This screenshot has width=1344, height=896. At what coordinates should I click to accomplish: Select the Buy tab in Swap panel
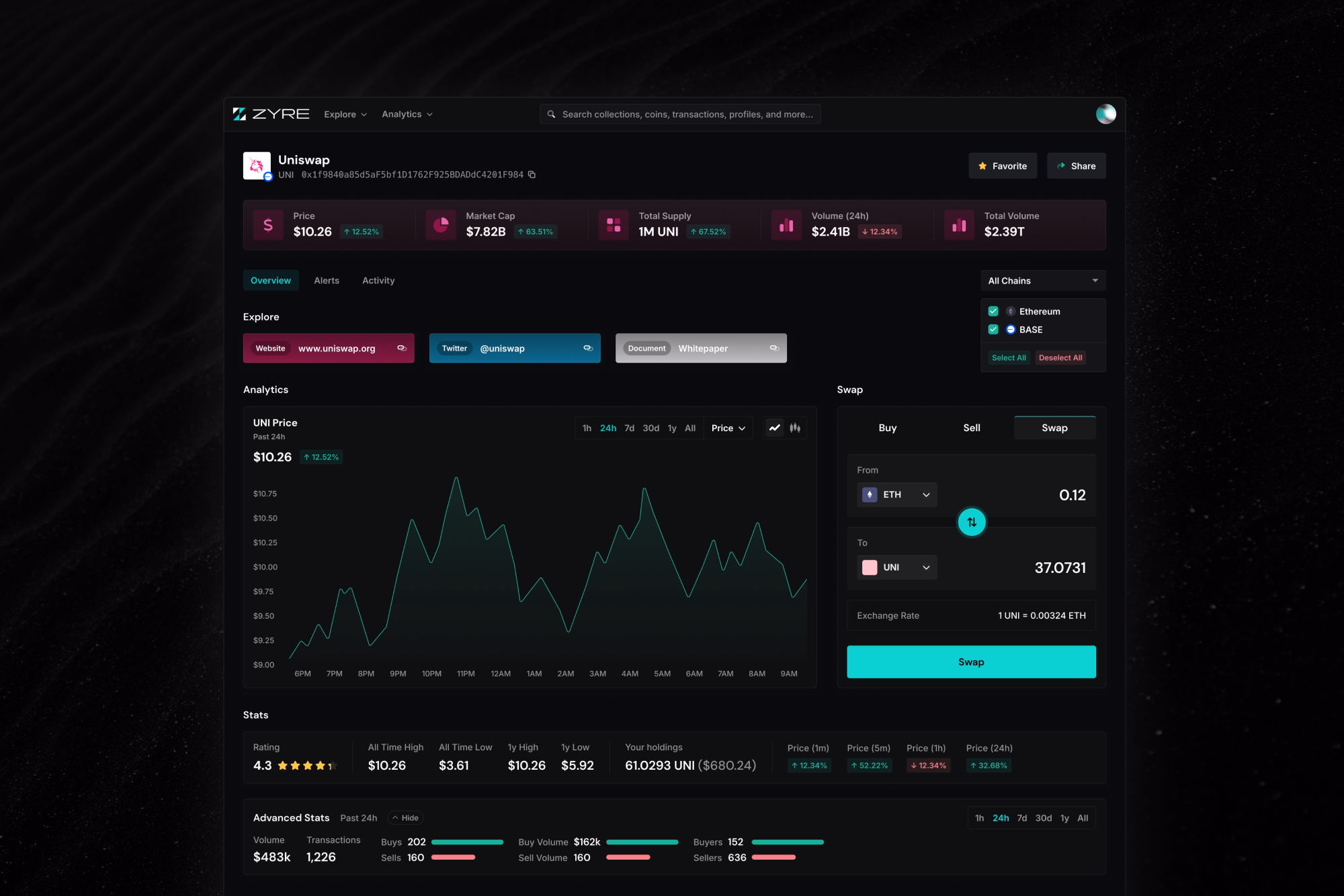coord(887,428)
